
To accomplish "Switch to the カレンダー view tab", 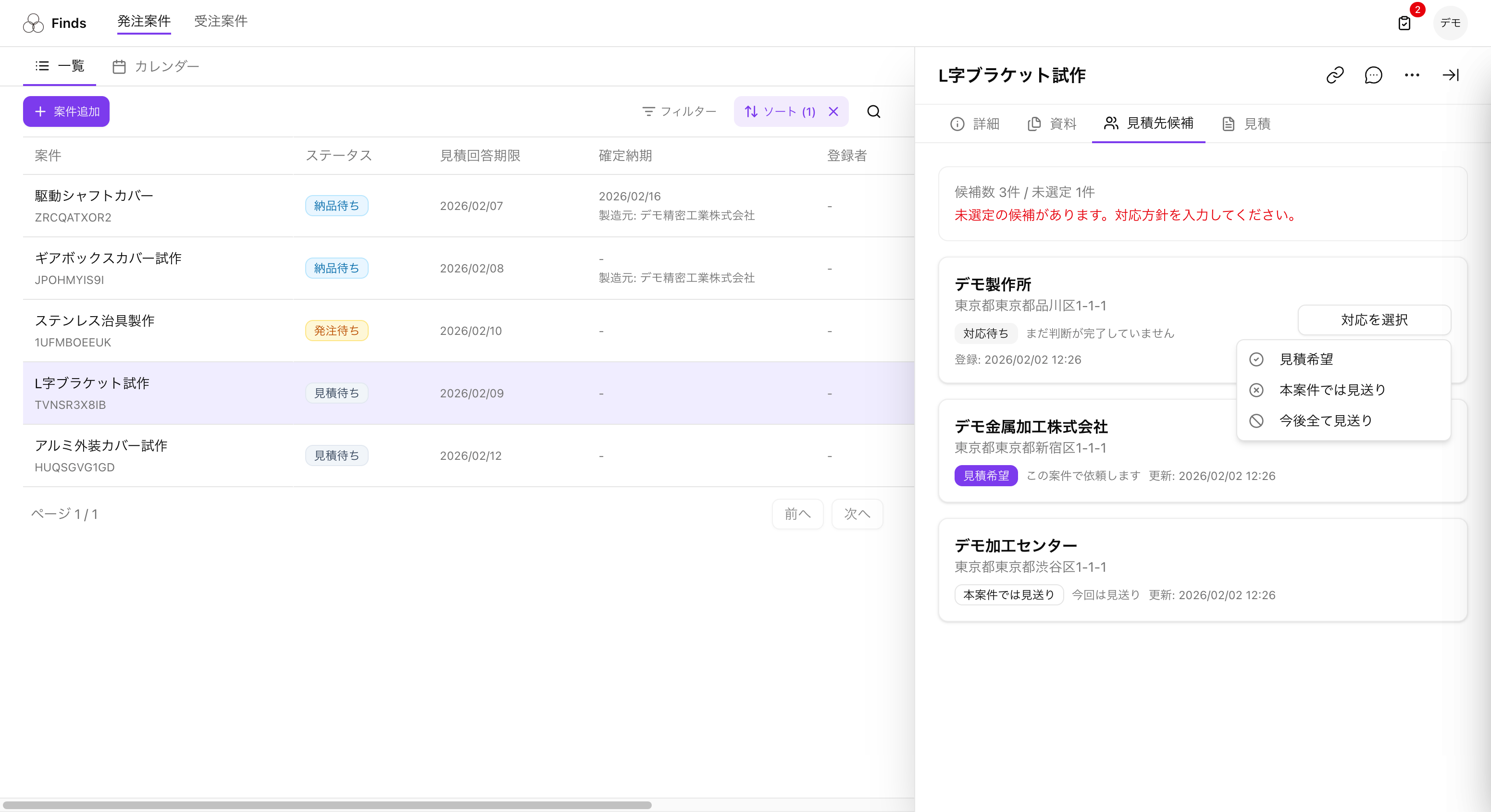I will pos(156,67).
